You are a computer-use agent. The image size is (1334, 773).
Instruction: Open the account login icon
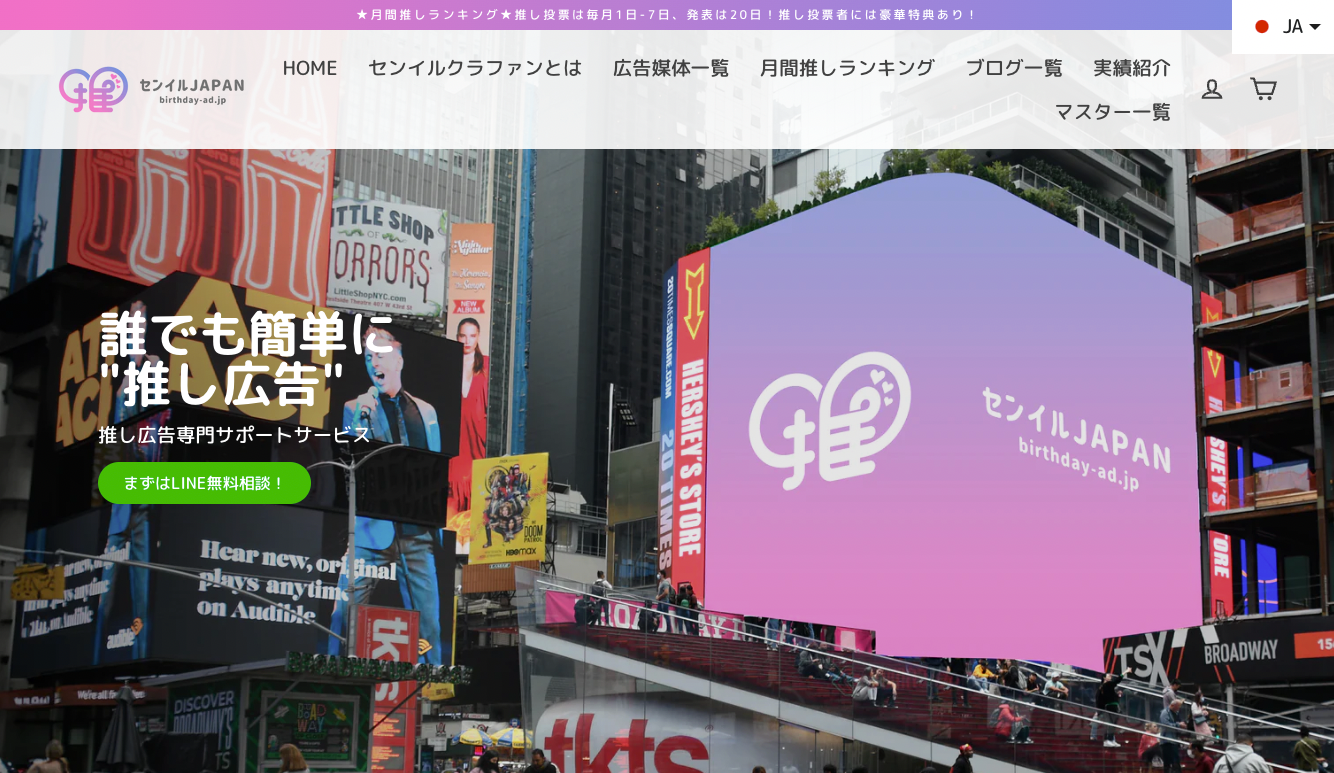pyautogui.click(x=1211, y=89)
